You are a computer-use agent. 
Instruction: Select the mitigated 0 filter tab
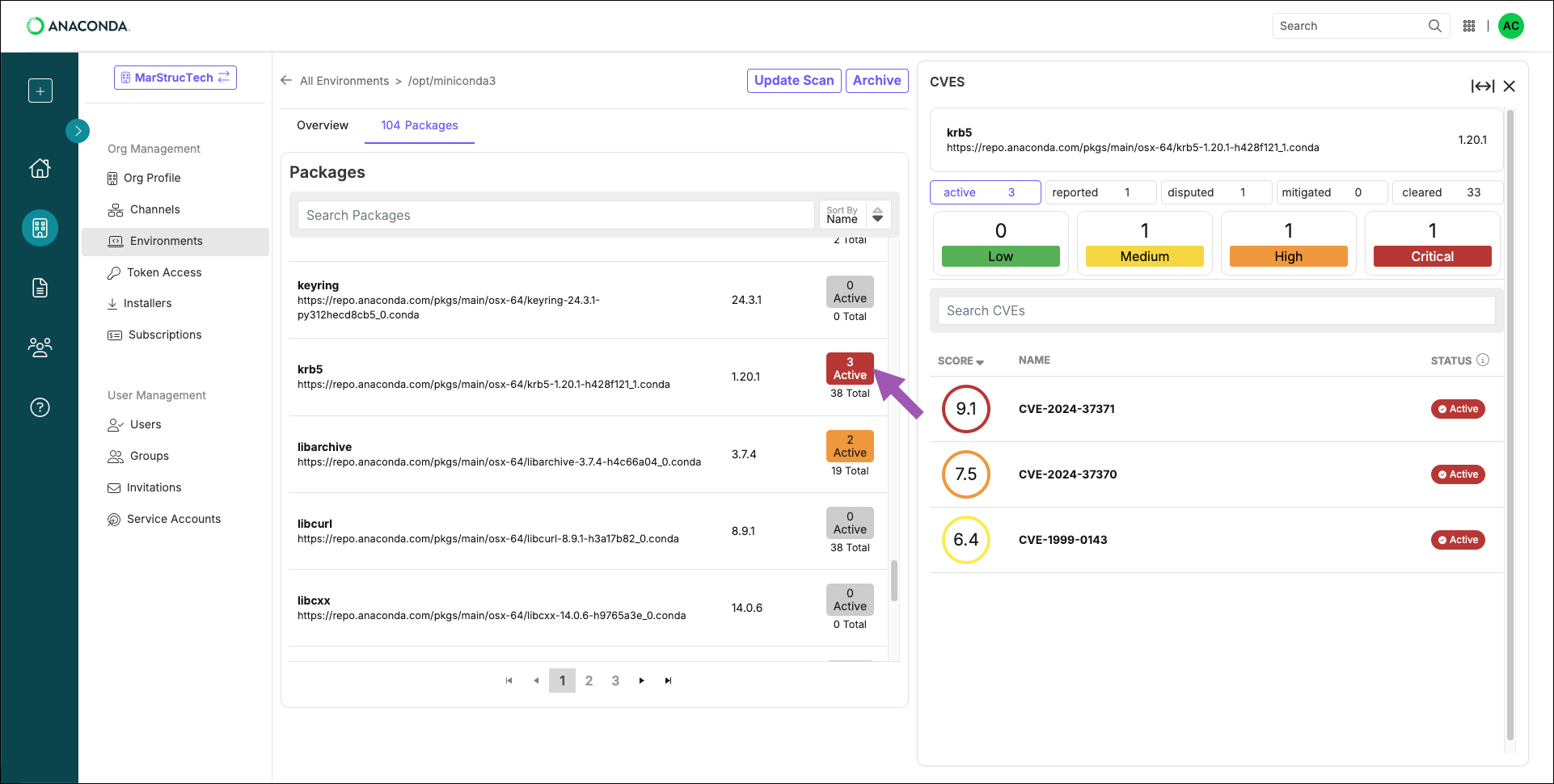[1332, 192]
